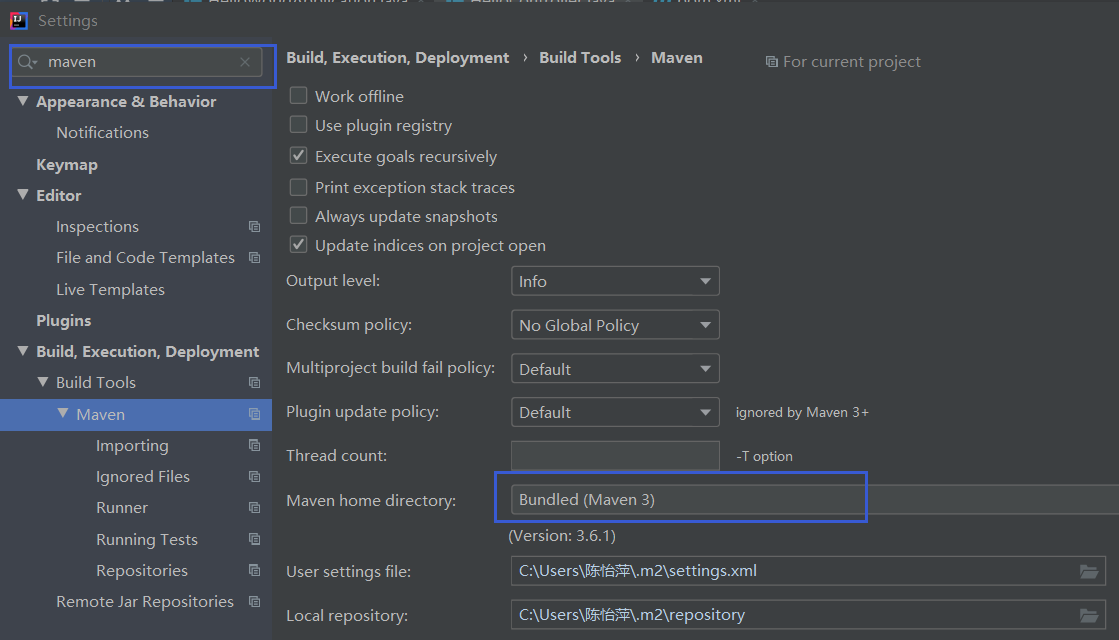The height and width of the screenshot is (640, 1119).
Task: Click project-level icon beside Inspections
Action: pyautogui.click(x=254, y=227)
